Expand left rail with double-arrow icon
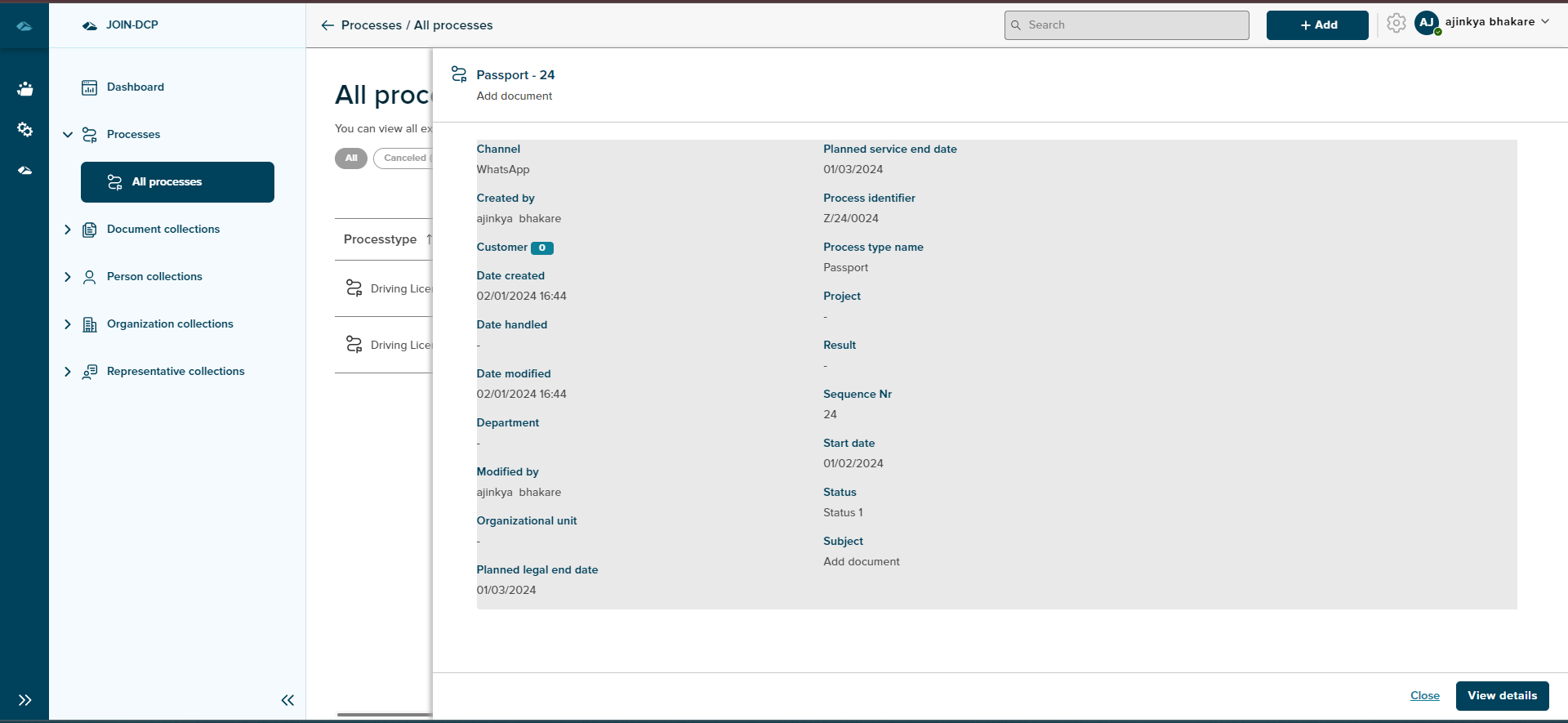The height and width of the screenshot is (723, 1568). 24,700
